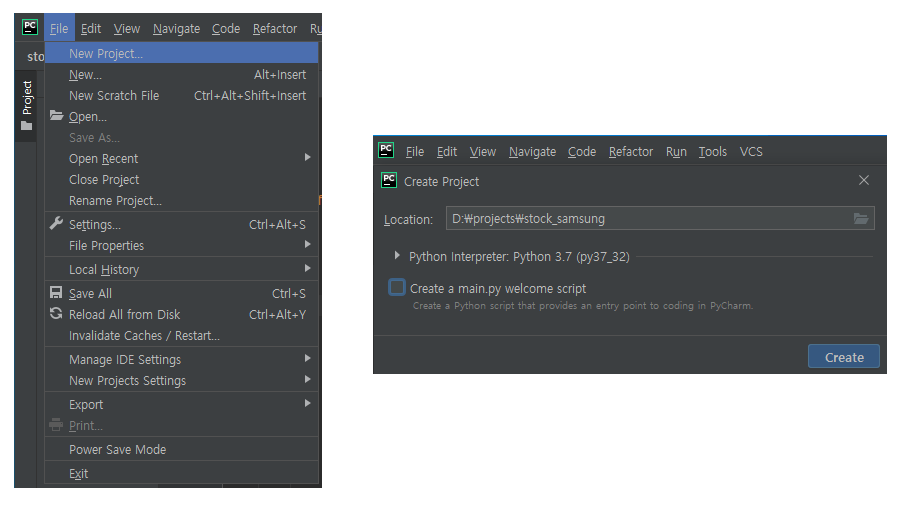
Task: Open the Navigate menu in right window
Action: (x=532, y=152)
